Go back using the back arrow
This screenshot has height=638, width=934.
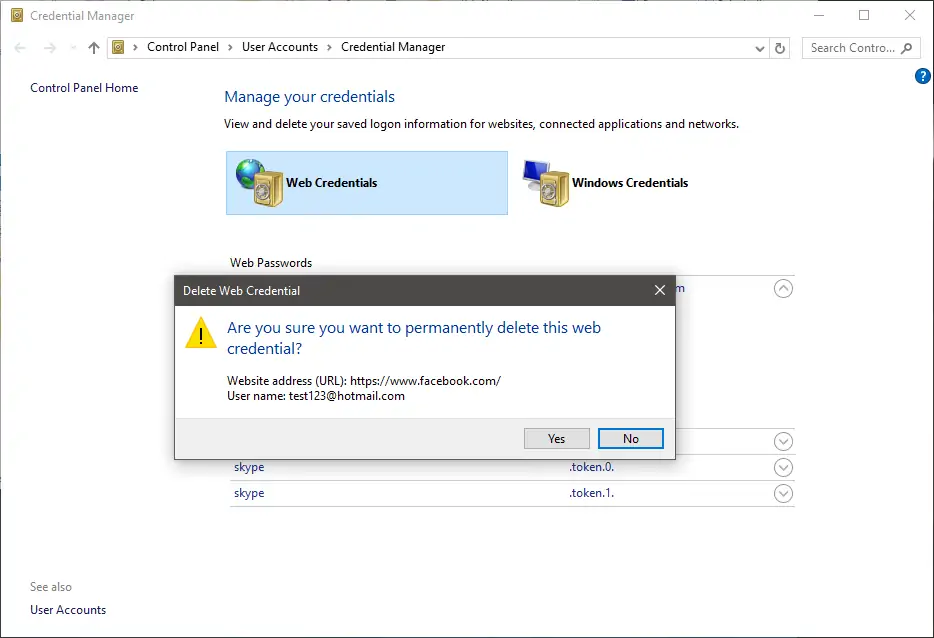(20, 48)
